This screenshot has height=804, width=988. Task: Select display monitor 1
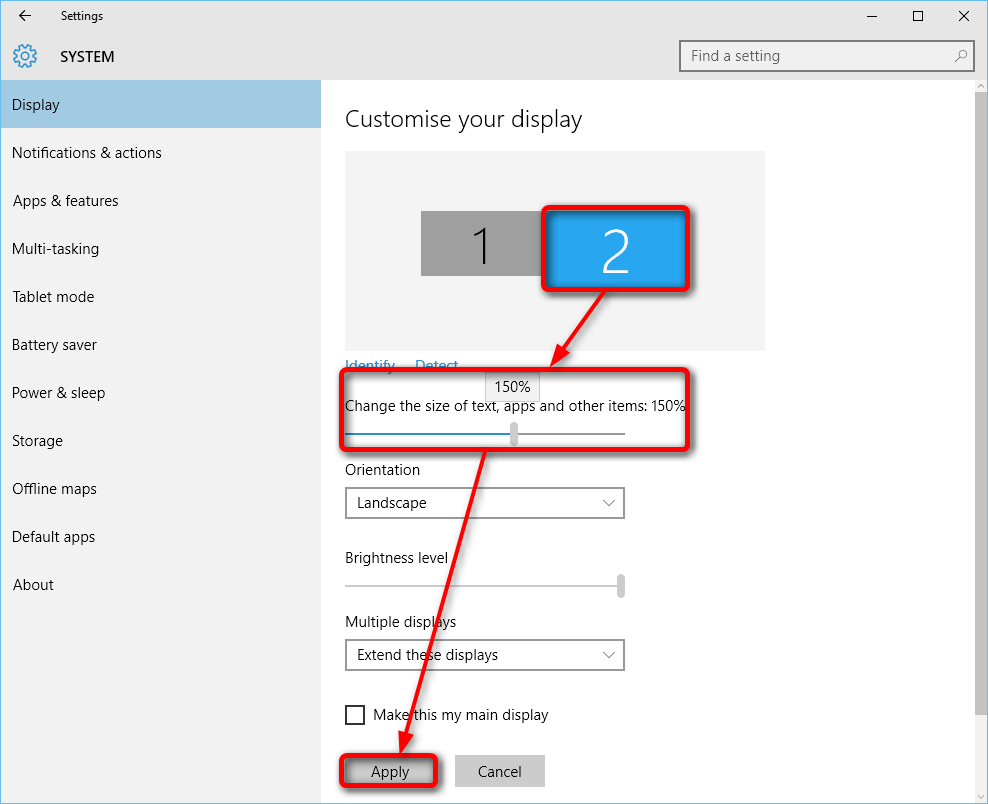coord(481,243)
